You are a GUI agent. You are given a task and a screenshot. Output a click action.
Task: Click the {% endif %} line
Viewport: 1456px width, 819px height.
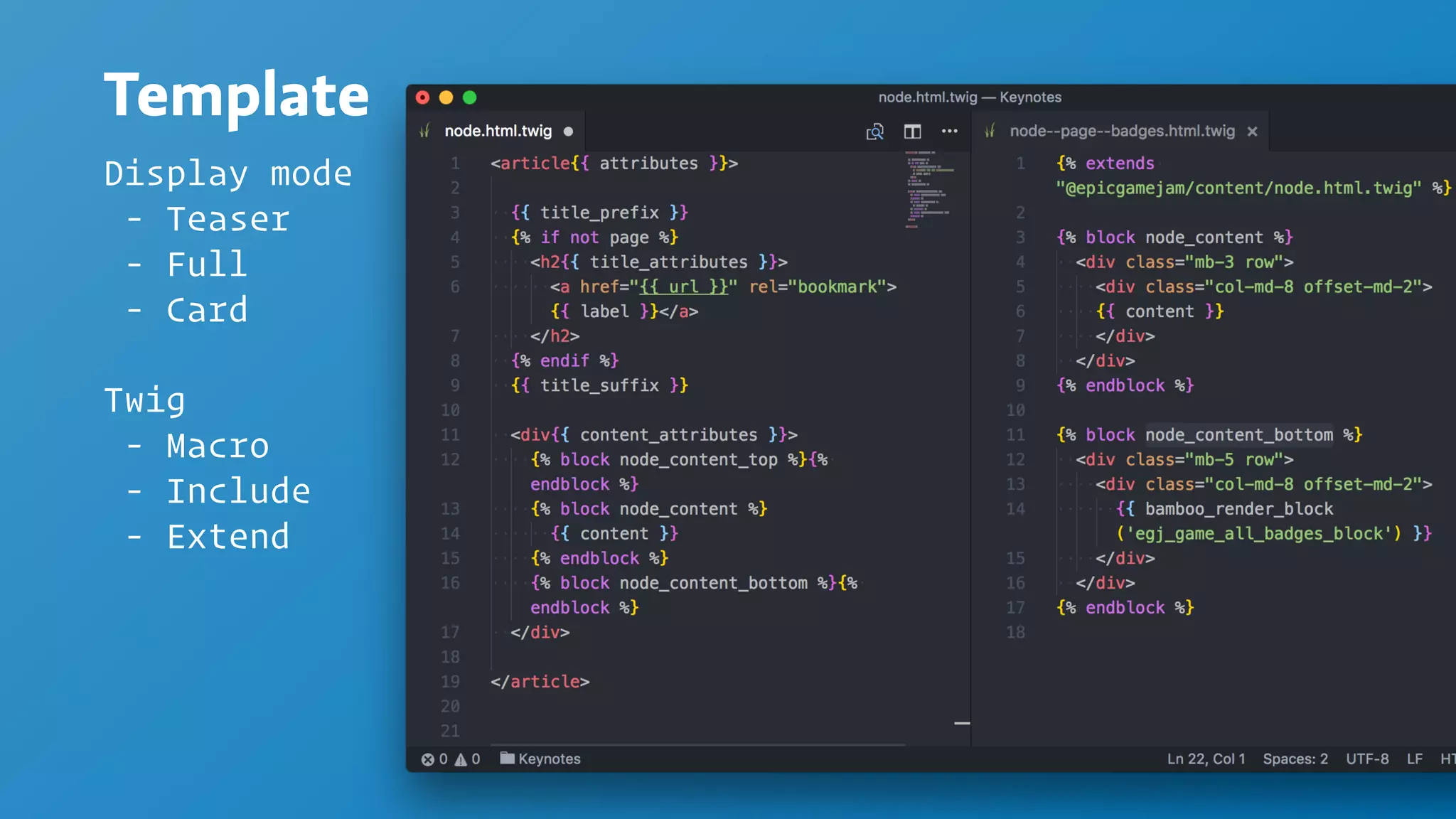click(x=564, y=361)
